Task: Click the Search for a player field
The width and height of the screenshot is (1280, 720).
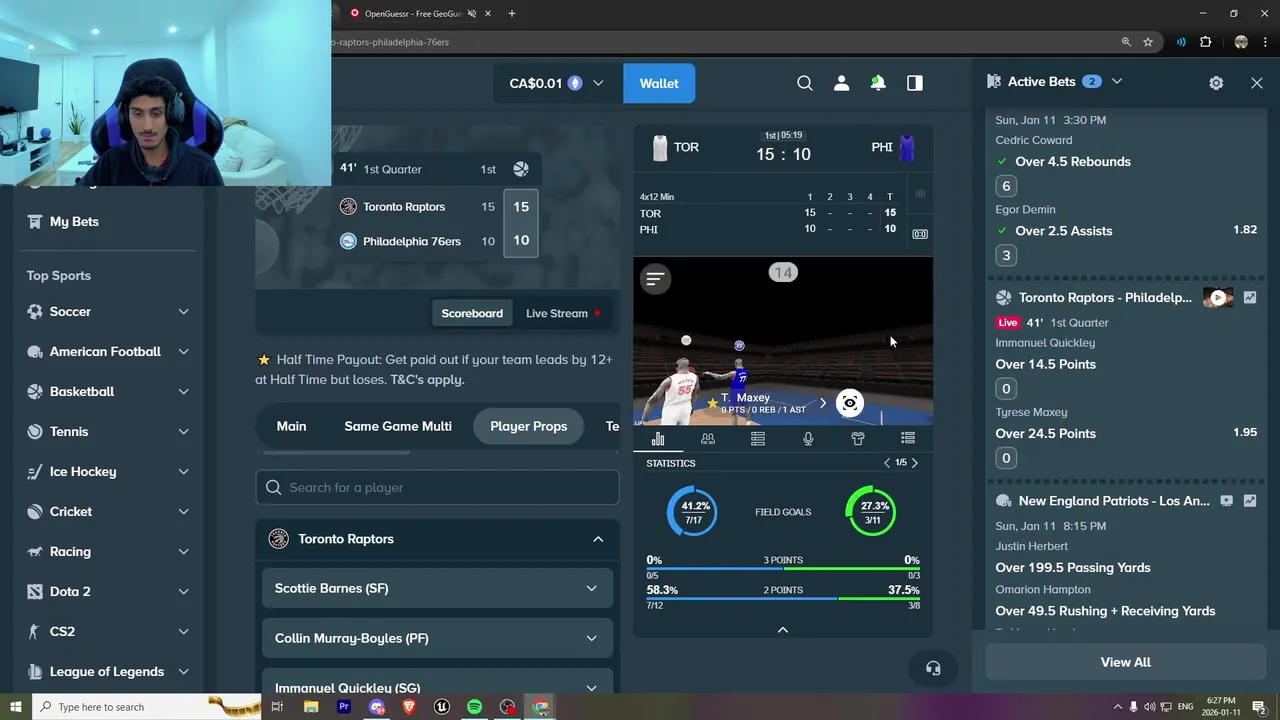Action: pos(437,487)
